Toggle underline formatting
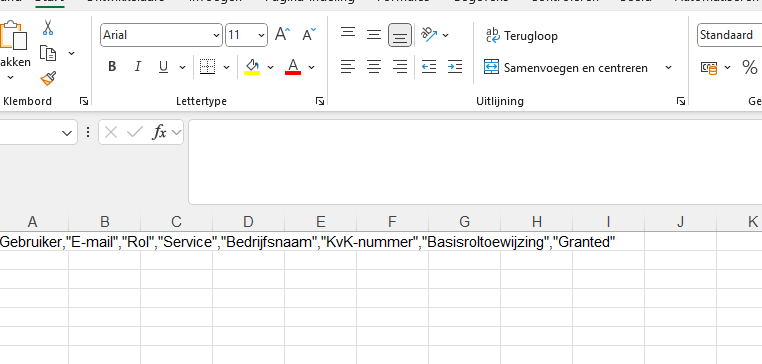Screen dimensions: 762x364 click(x=164, y=67)
